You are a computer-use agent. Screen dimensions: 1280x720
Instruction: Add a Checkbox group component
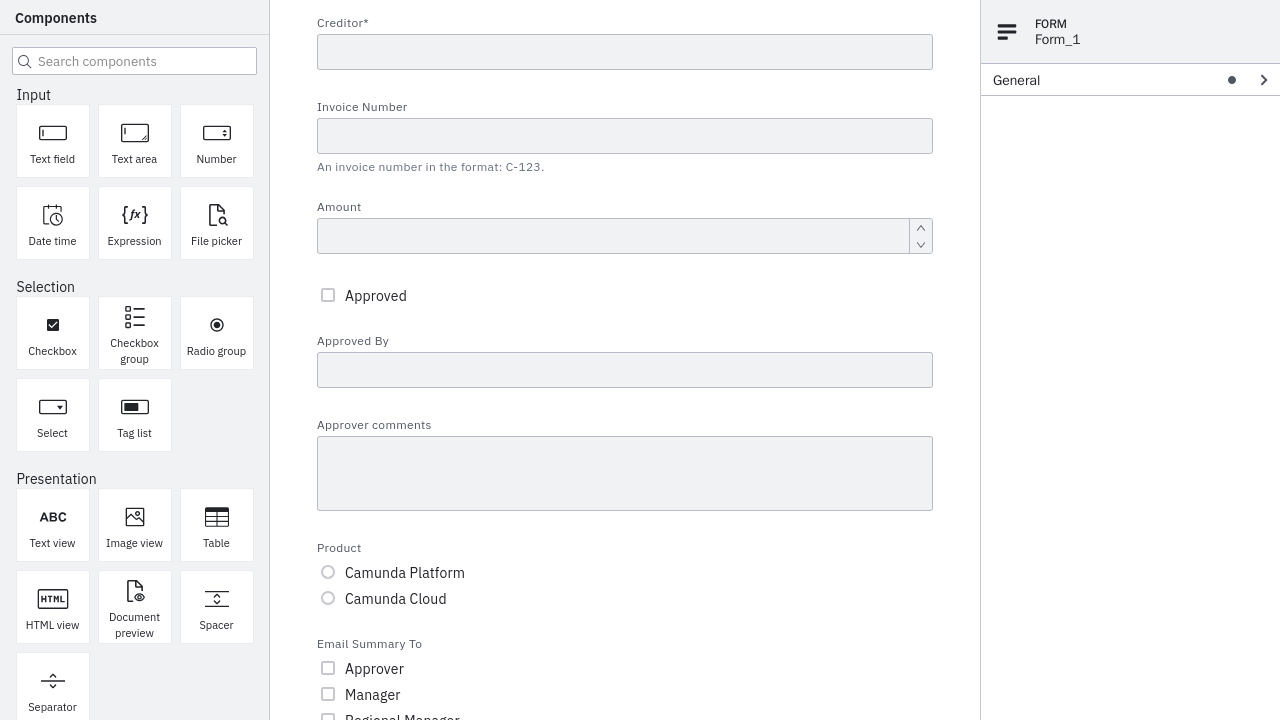pyautogui.click(x=135, y=333)
